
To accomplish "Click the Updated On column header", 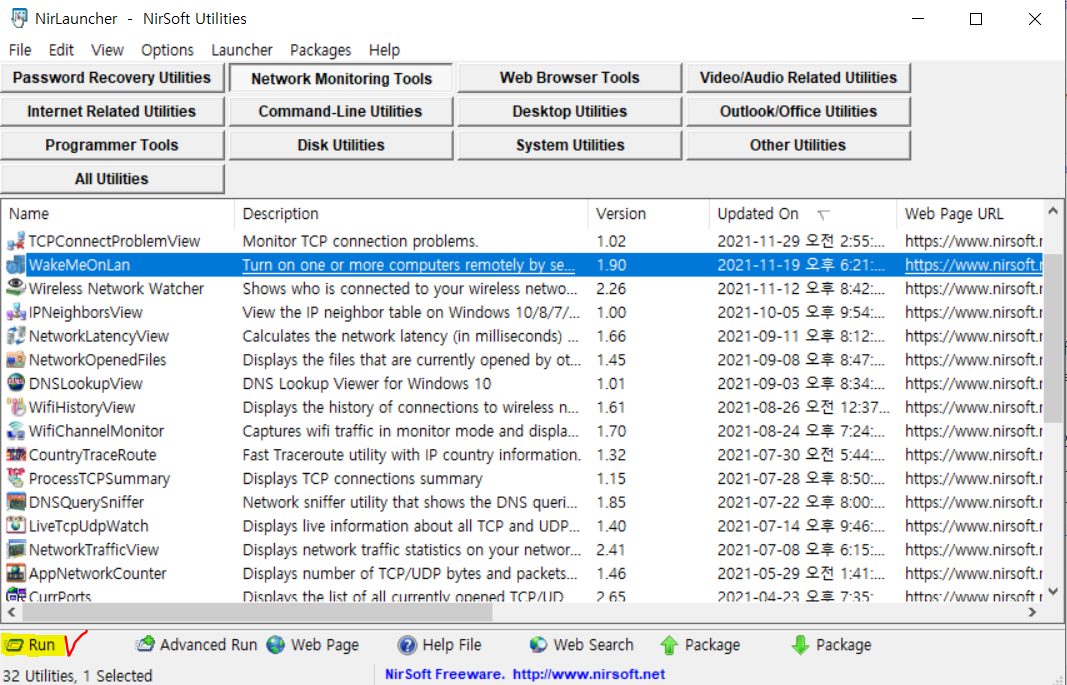I will point(803,214).
